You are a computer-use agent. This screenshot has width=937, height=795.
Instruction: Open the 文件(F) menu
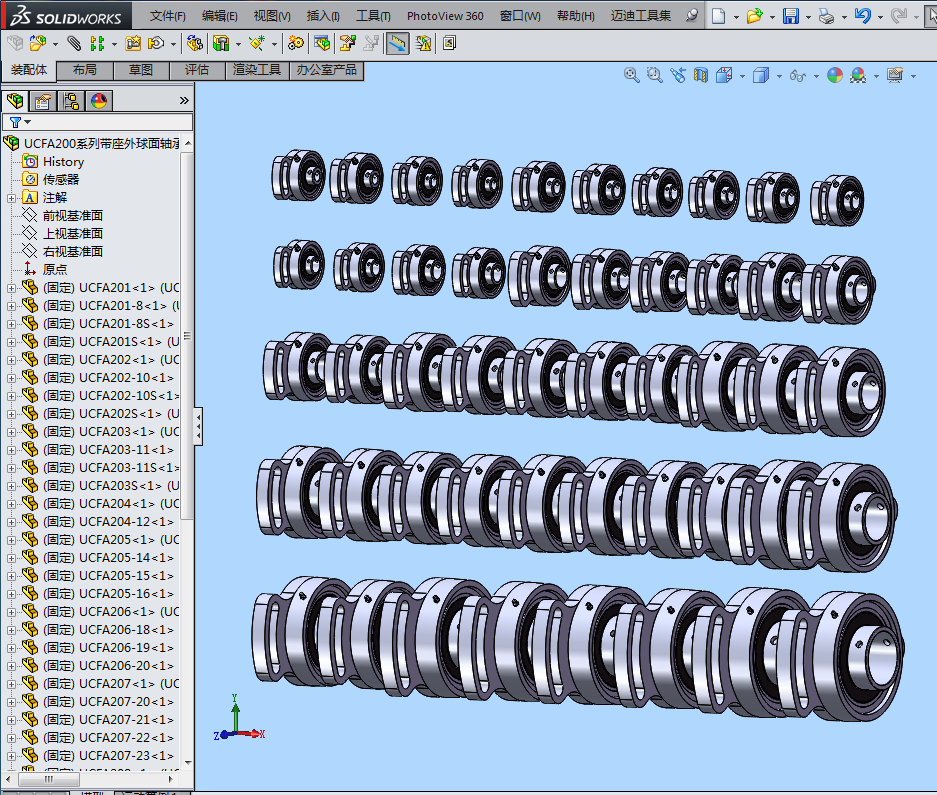(x=167, y=16)
